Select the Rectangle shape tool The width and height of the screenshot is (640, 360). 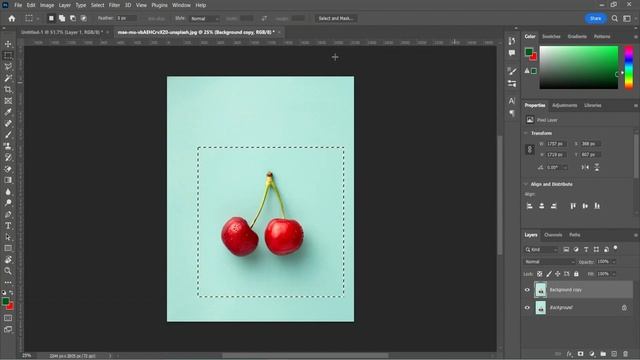coord(8,248)
